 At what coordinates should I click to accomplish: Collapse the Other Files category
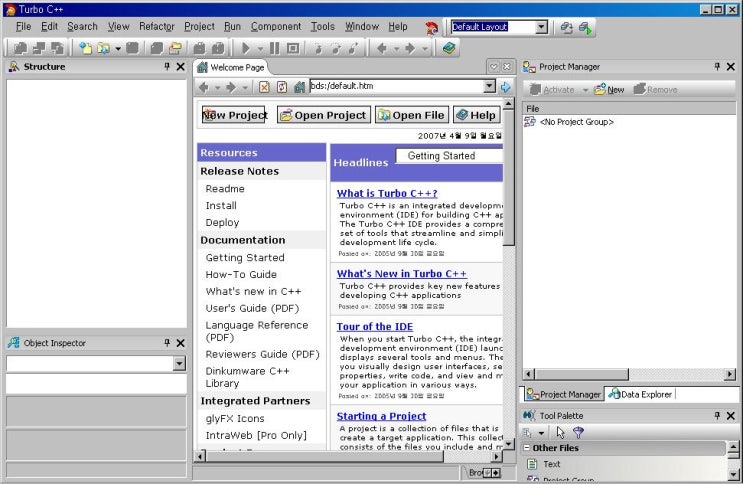pos(527,447)
